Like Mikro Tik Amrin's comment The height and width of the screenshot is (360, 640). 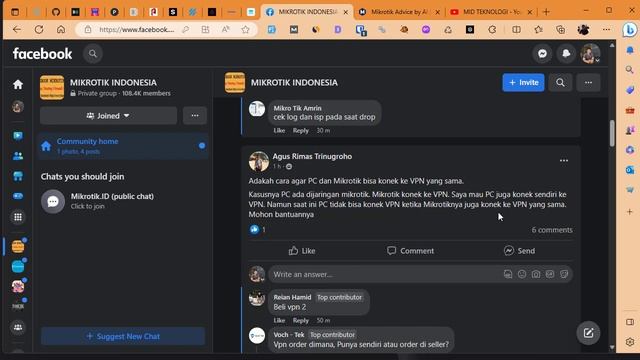pos(279,131)
